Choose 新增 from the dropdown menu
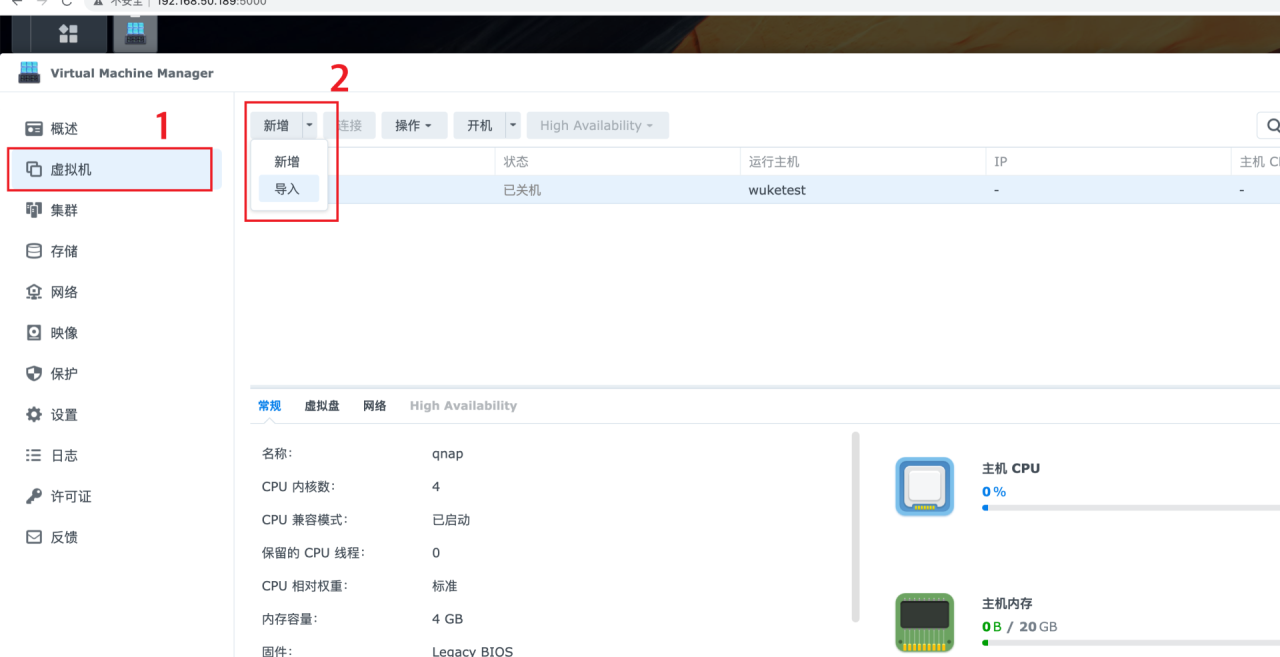The image size is (1280, 657). point(288,161)
